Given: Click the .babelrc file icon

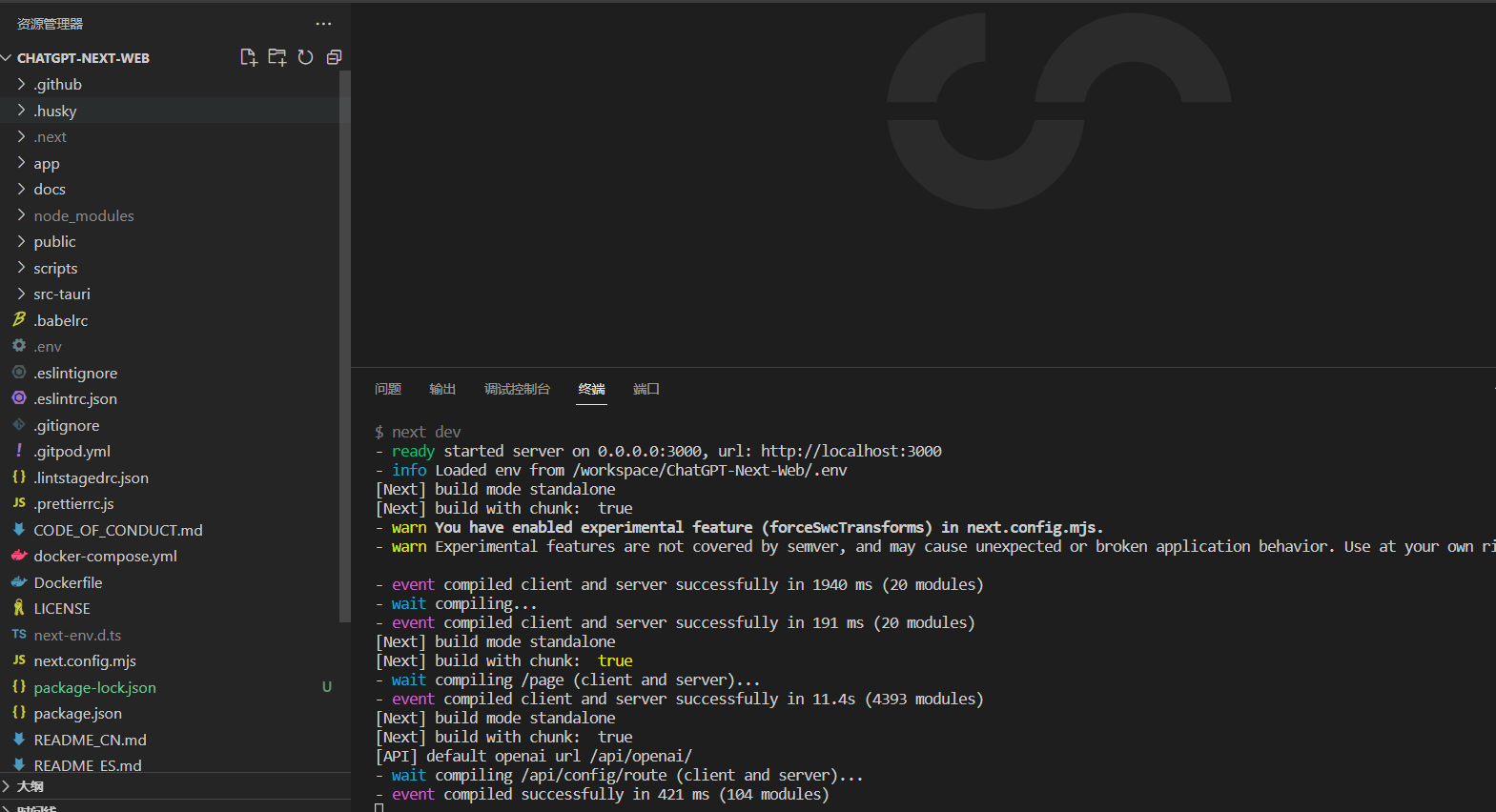Looking at the screenshot, I should coord(19,320).
